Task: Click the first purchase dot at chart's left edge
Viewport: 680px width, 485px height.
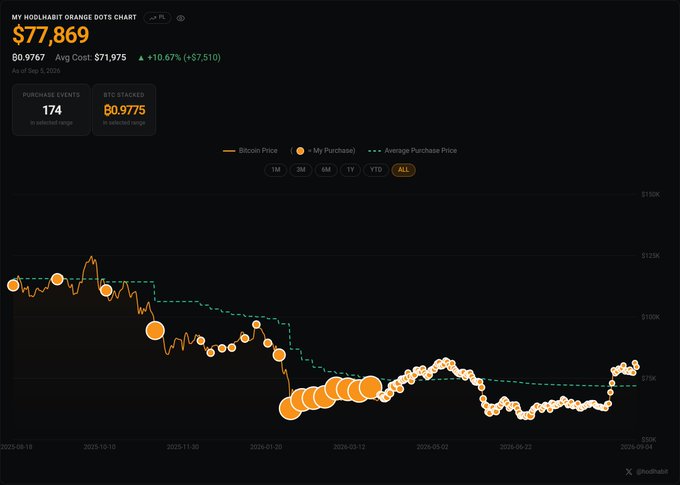Action: point(13,285)
